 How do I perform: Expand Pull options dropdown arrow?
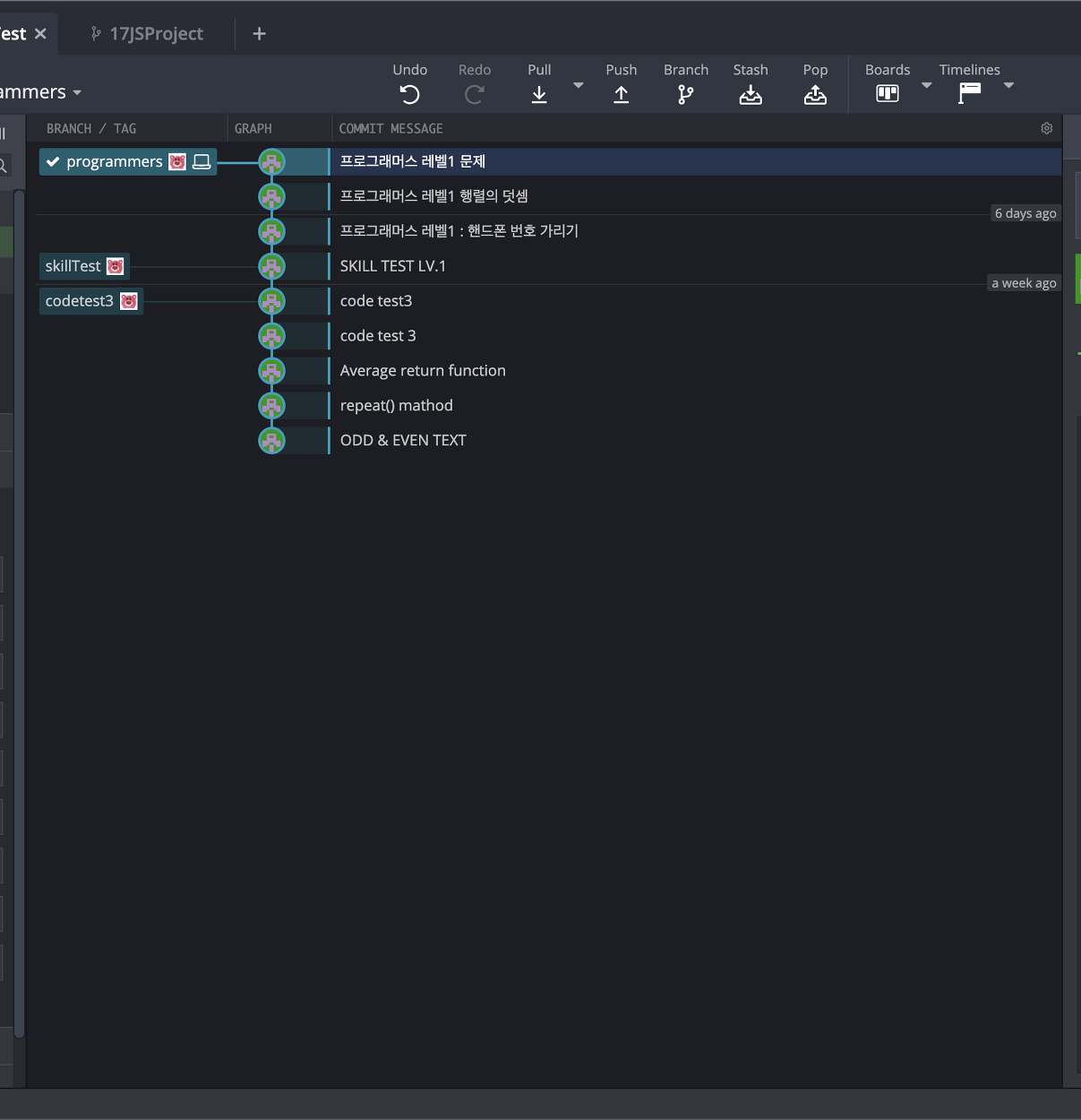click(579, 85)
